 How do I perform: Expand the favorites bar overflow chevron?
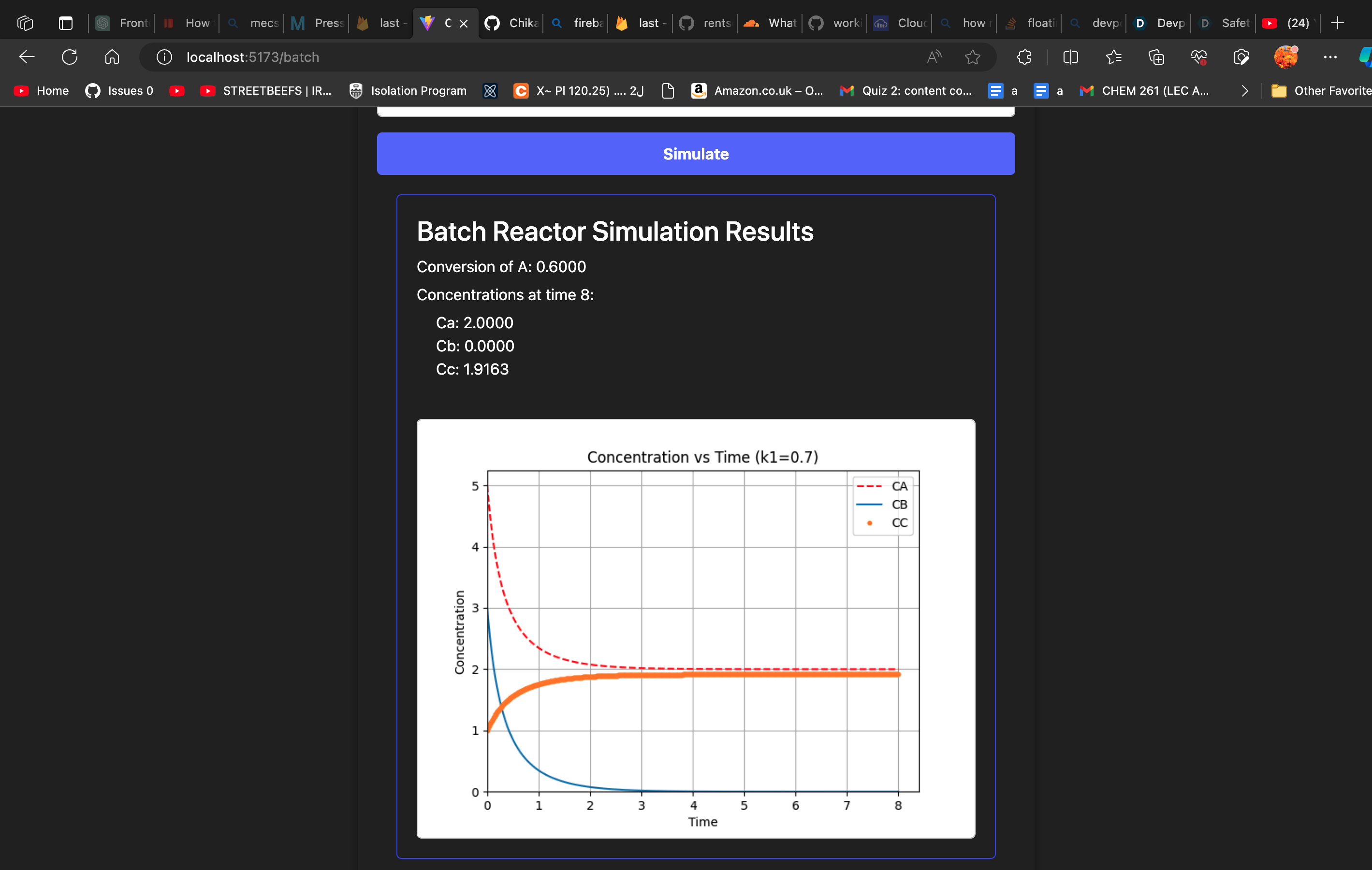pos(1244,91)
